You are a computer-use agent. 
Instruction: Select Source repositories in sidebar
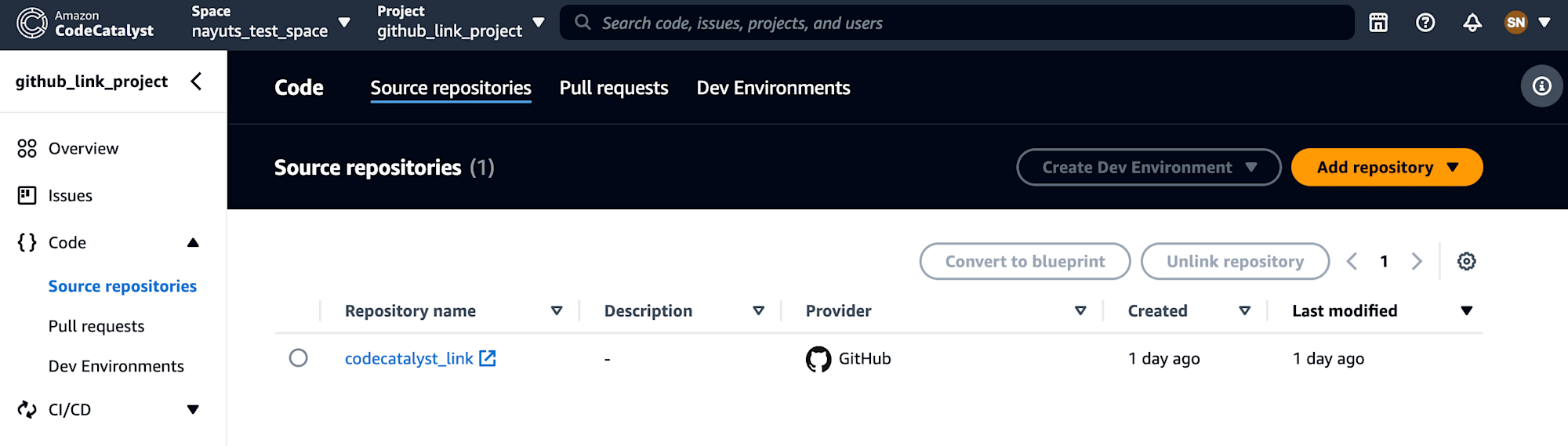click(x=122, y=286)
